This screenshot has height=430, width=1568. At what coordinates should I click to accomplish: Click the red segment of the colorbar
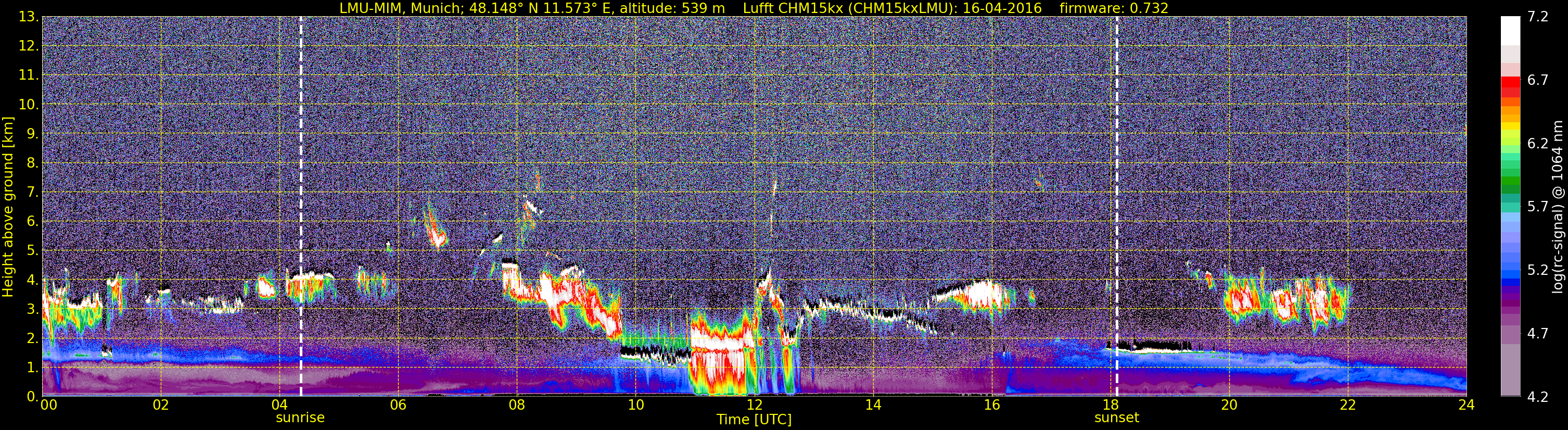click(1511, 82)
